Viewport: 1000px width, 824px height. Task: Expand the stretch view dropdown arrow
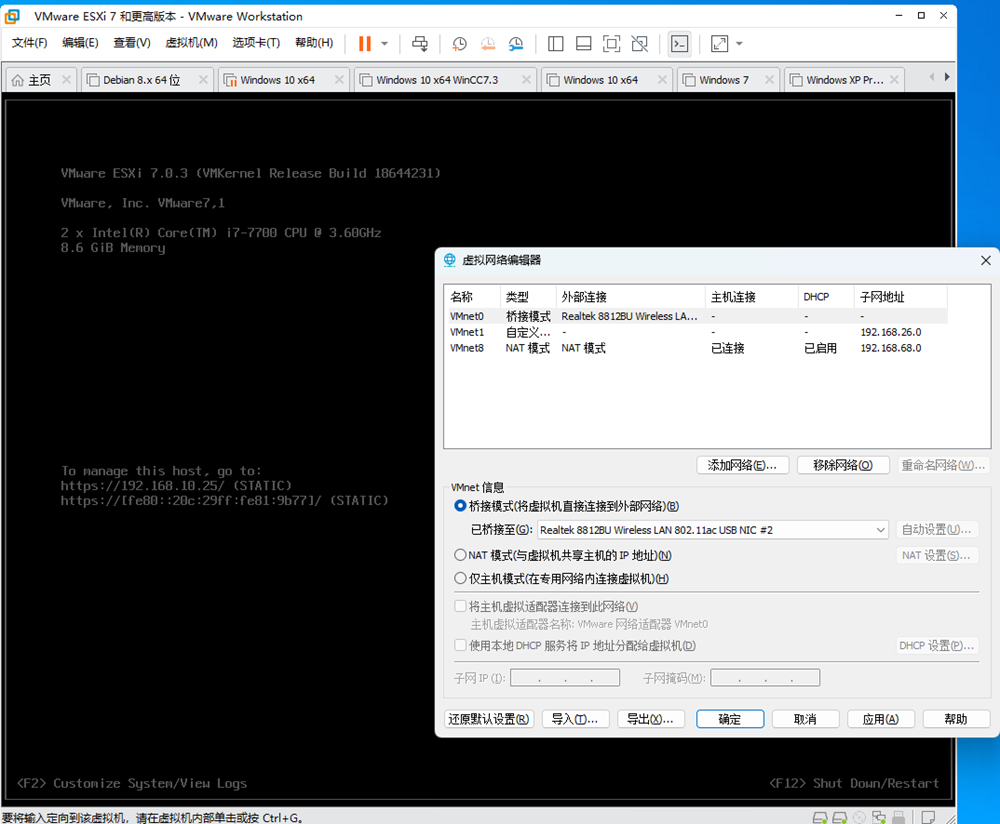click(x=739, y=44)
